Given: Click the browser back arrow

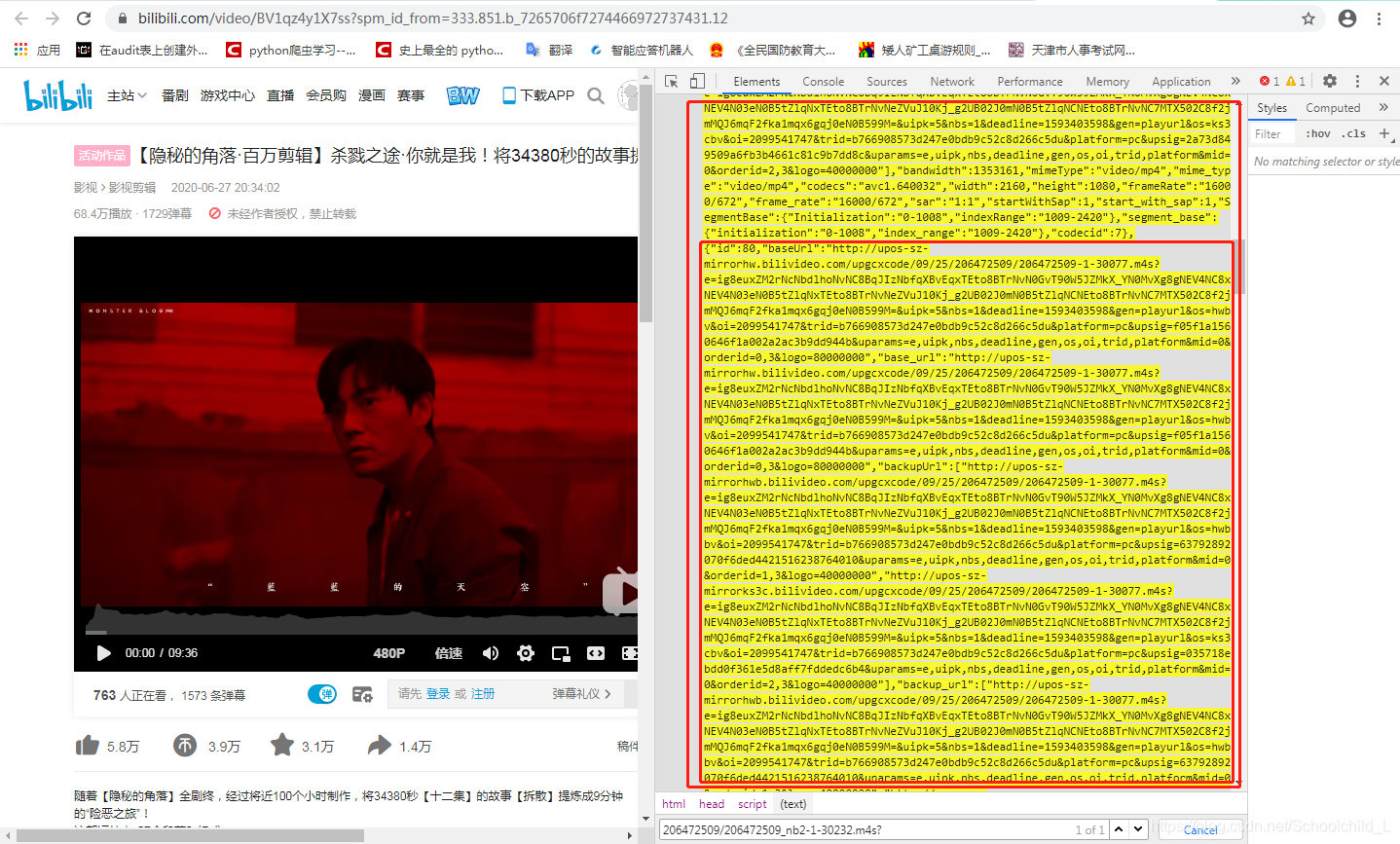Looking at the screenshot, I should pos(21,18).
